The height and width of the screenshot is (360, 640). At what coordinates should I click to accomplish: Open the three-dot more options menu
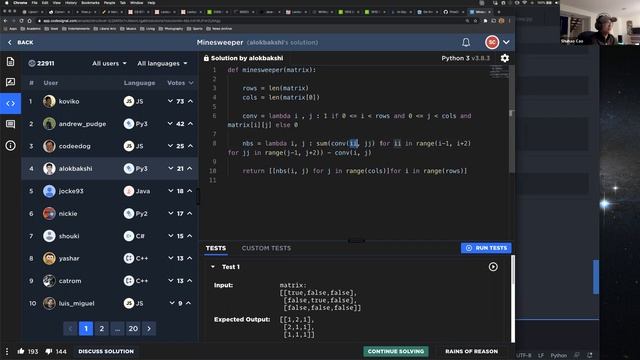[x=7, y=351]
